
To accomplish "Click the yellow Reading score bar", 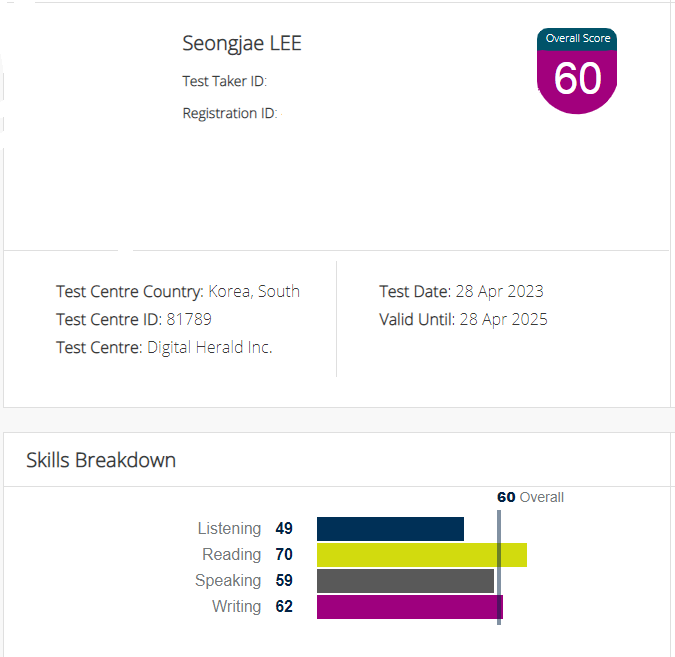I will (422, 555).
